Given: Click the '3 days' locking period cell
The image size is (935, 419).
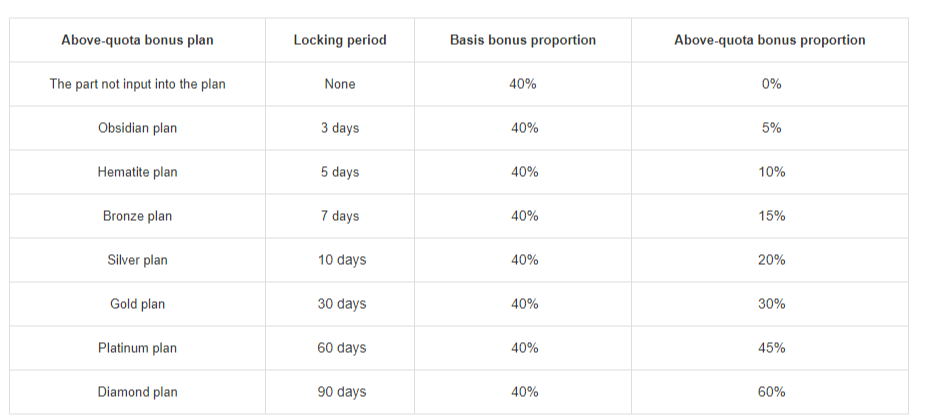Looking at the screenshot, I should pyautogui.click(x=340, y=128).
